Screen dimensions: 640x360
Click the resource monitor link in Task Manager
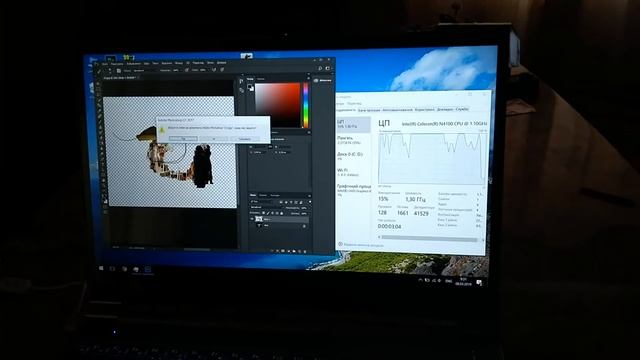363,245
